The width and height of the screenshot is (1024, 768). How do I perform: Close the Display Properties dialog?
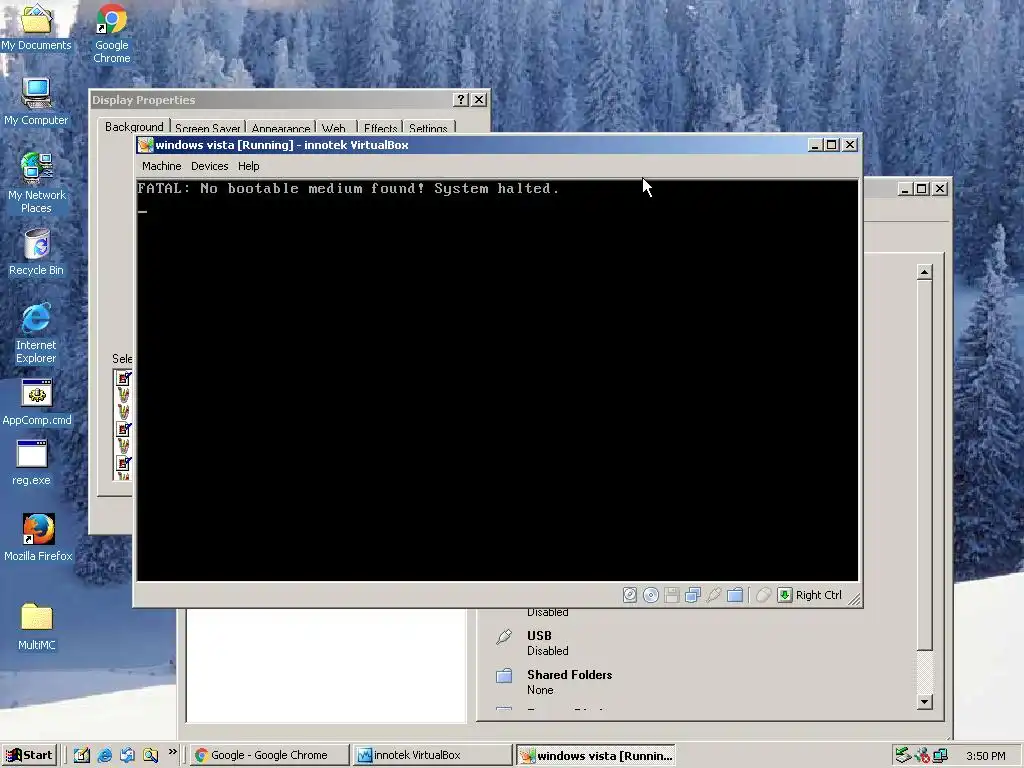point(479,99)
